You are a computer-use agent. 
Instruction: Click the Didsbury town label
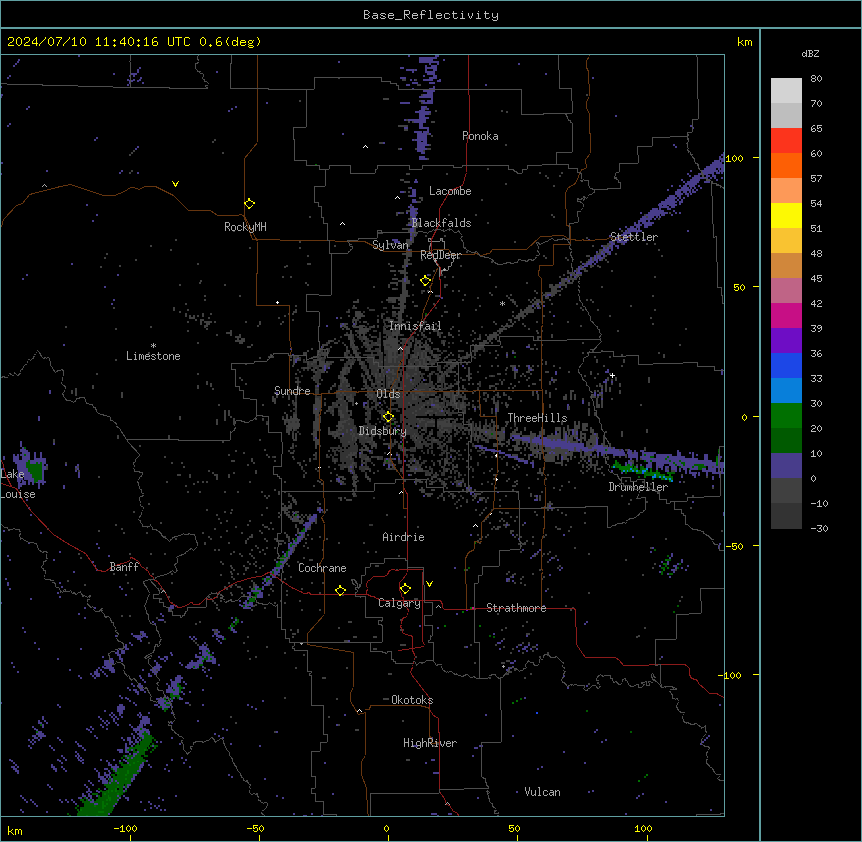[x=383, y=431]
